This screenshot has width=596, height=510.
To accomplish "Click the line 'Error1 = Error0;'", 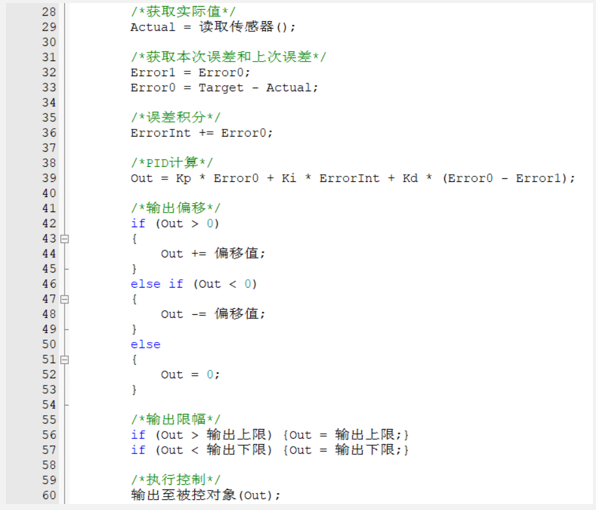I will [x=190, y=73].
